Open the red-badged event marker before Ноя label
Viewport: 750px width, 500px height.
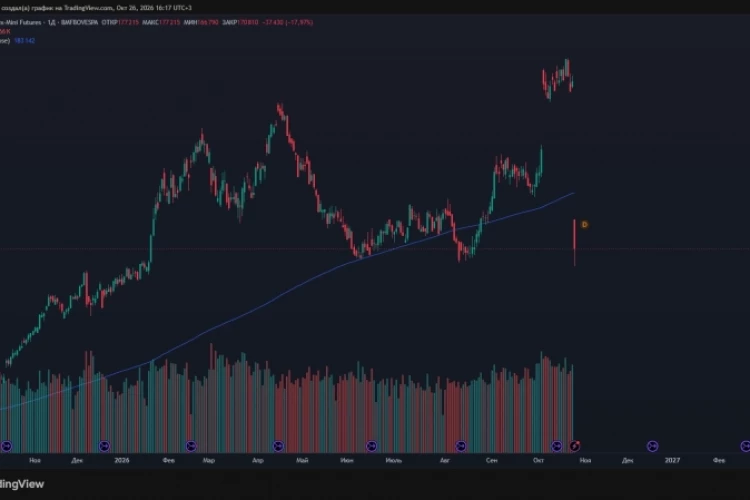574,446
